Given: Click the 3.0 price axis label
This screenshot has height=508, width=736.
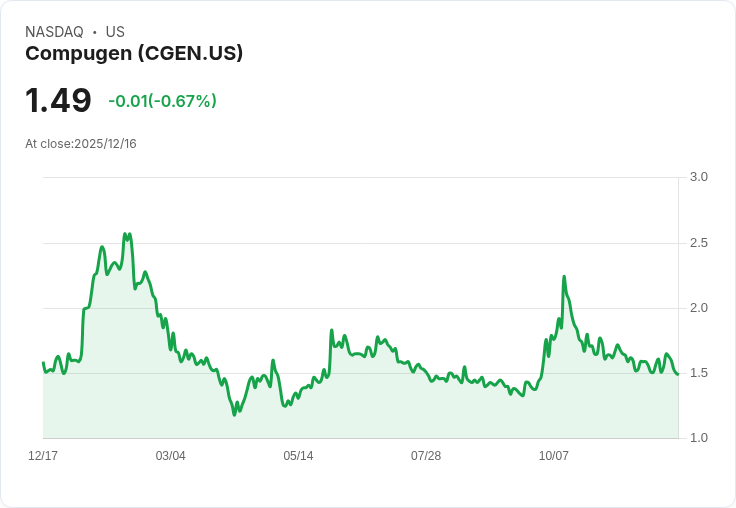Looking at the screenshot, I should pos(698,177).
